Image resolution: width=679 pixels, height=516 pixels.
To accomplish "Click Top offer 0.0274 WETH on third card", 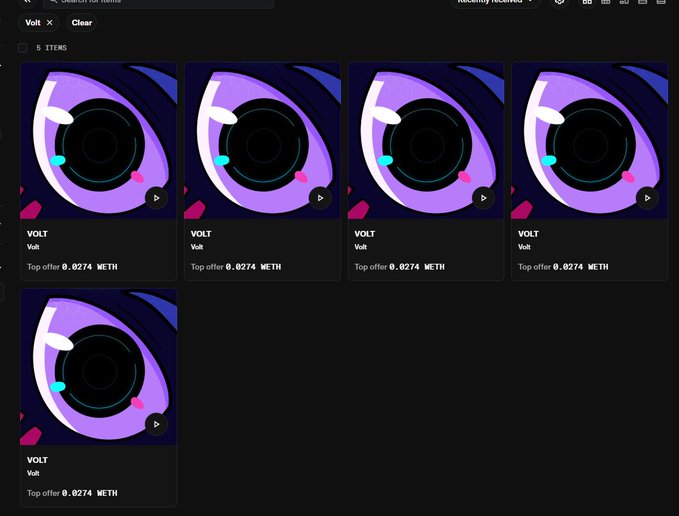I will click(x=399, y=267).
